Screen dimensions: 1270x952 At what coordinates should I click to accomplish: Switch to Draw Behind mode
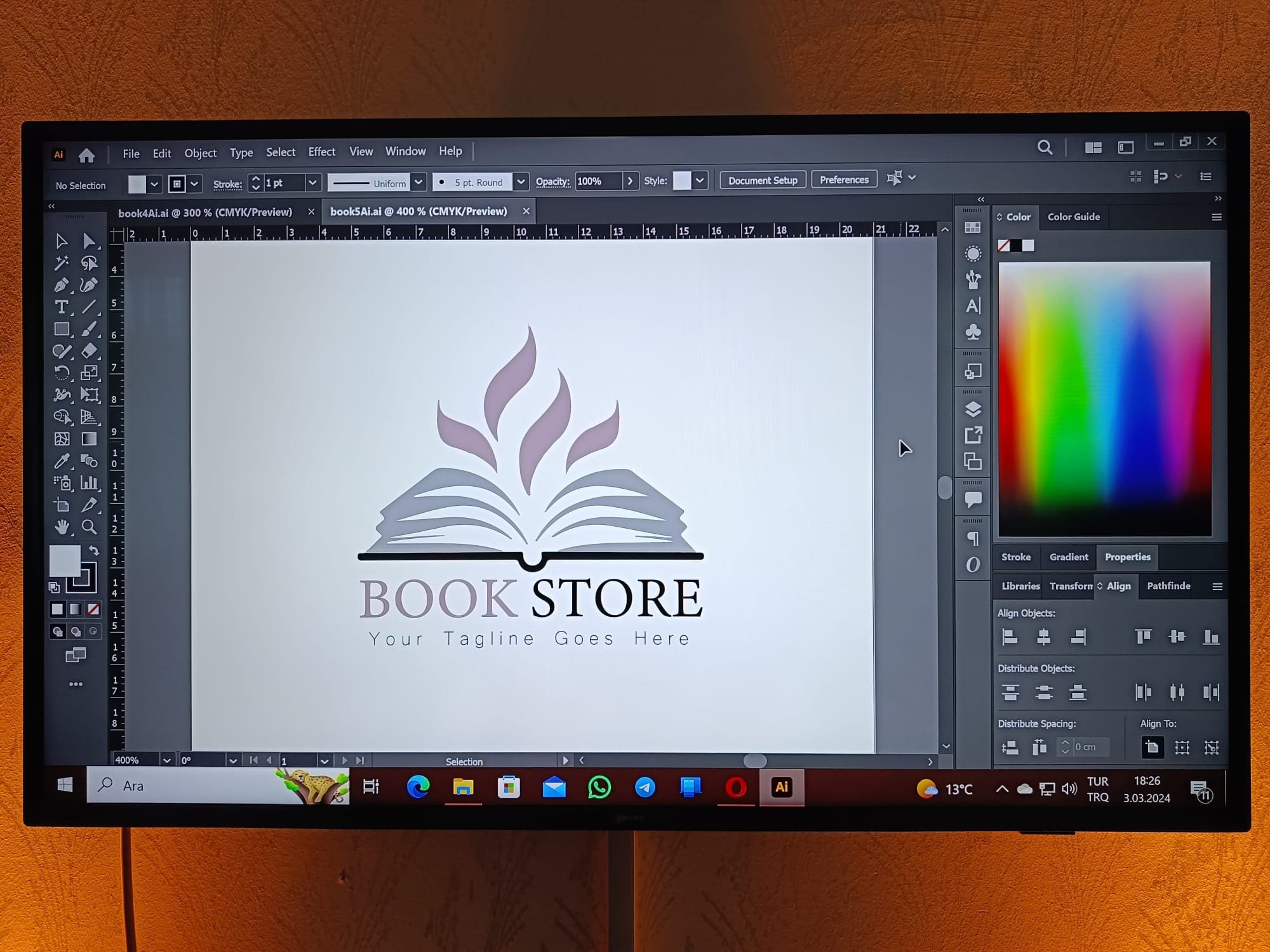click(76, 631)
